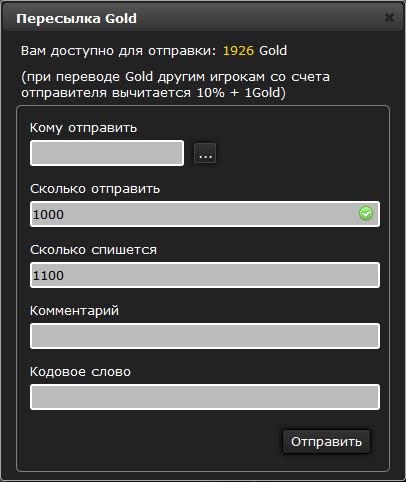Click the green checkmark validation icon
Viewport: 406px width, 482px height.
[x=366, y=213]
